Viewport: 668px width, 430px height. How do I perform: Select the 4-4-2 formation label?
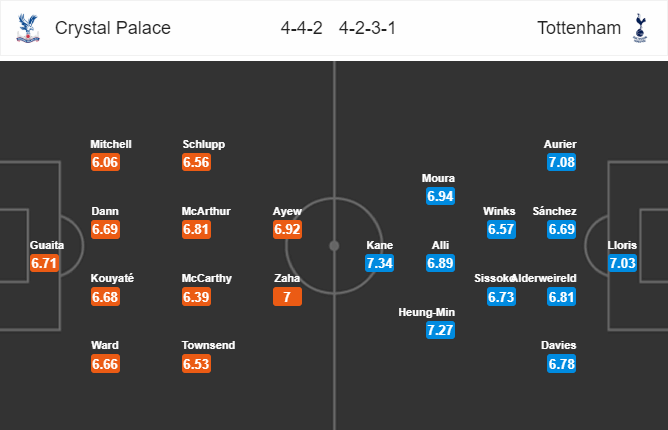pos(301,28)
